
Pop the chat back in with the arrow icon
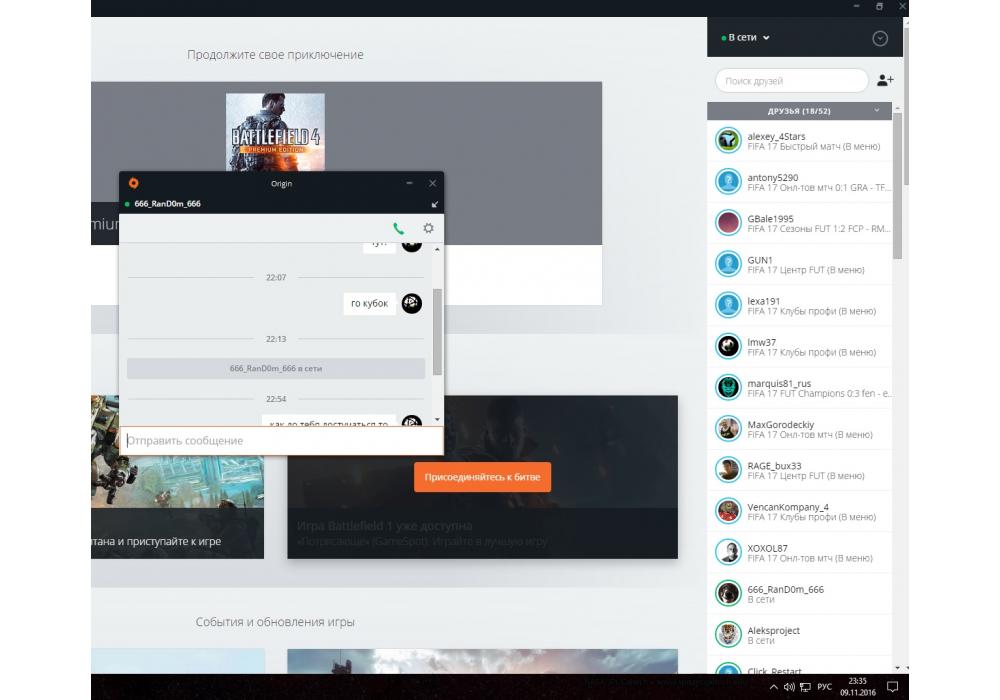point(434,204)
